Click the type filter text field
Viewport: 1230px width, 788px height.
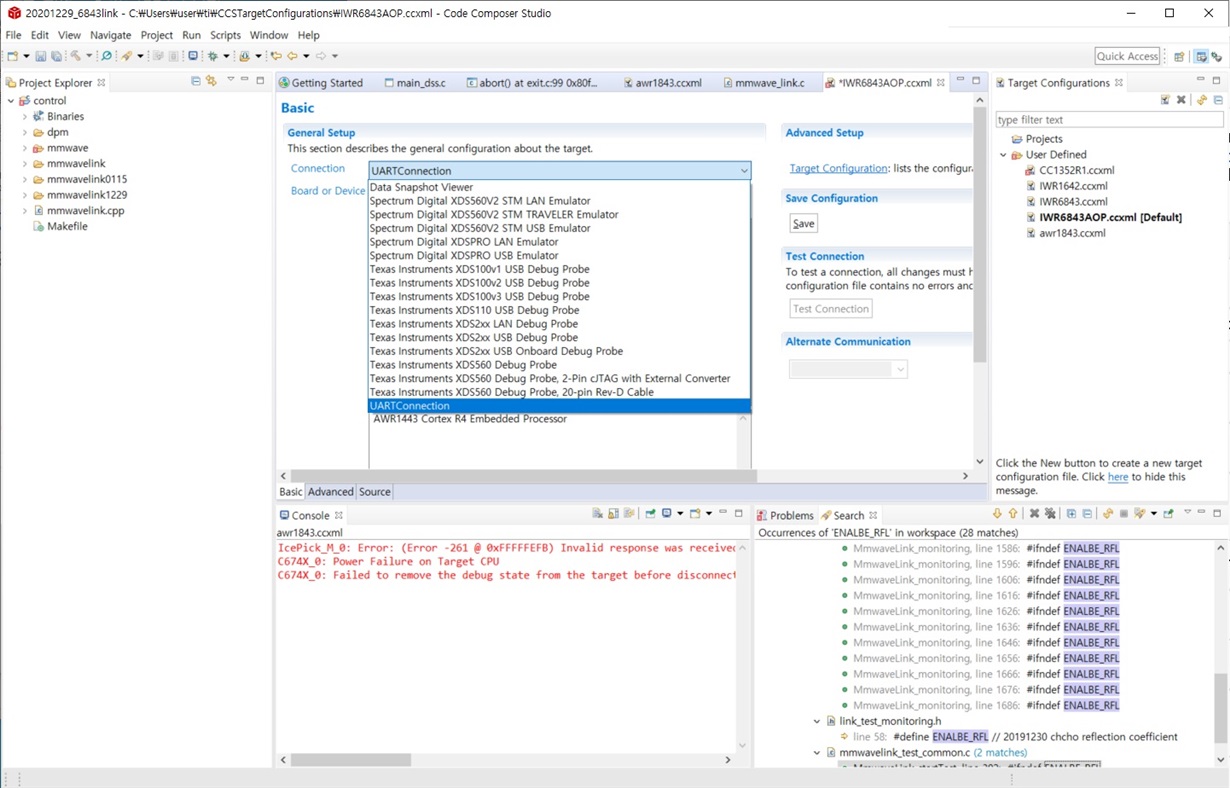click(1109, 120)
